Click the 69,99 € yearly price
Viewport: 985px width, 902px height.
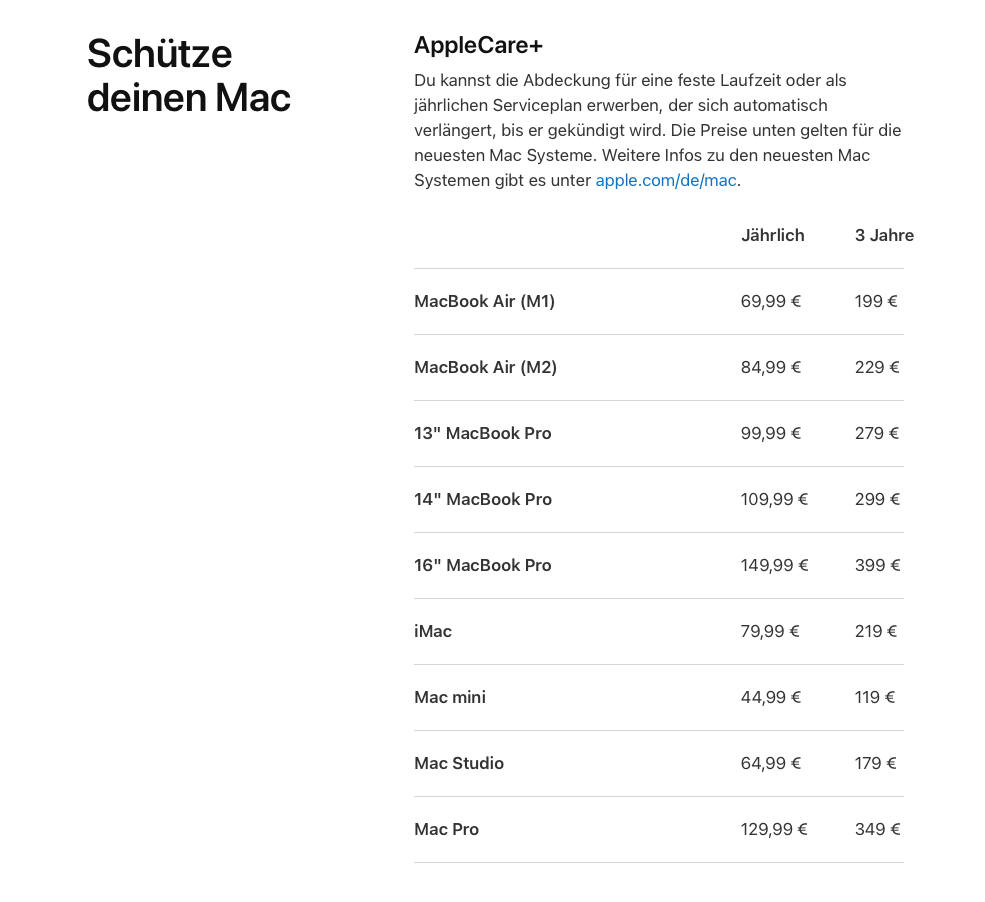tap(770, 301)
